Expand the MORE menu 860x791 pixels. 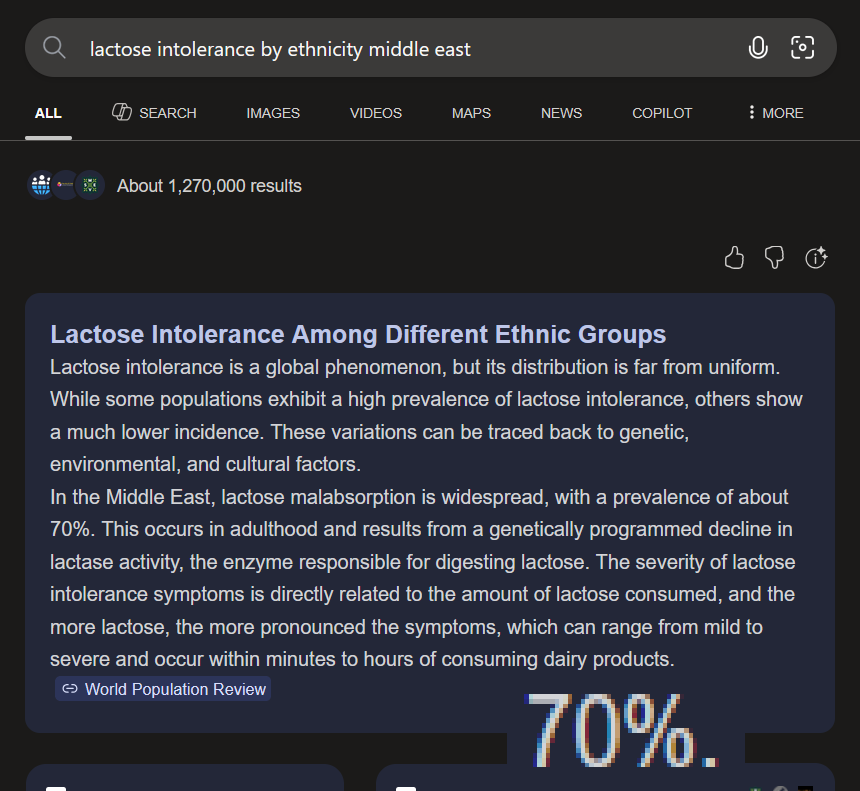[776, 113]
